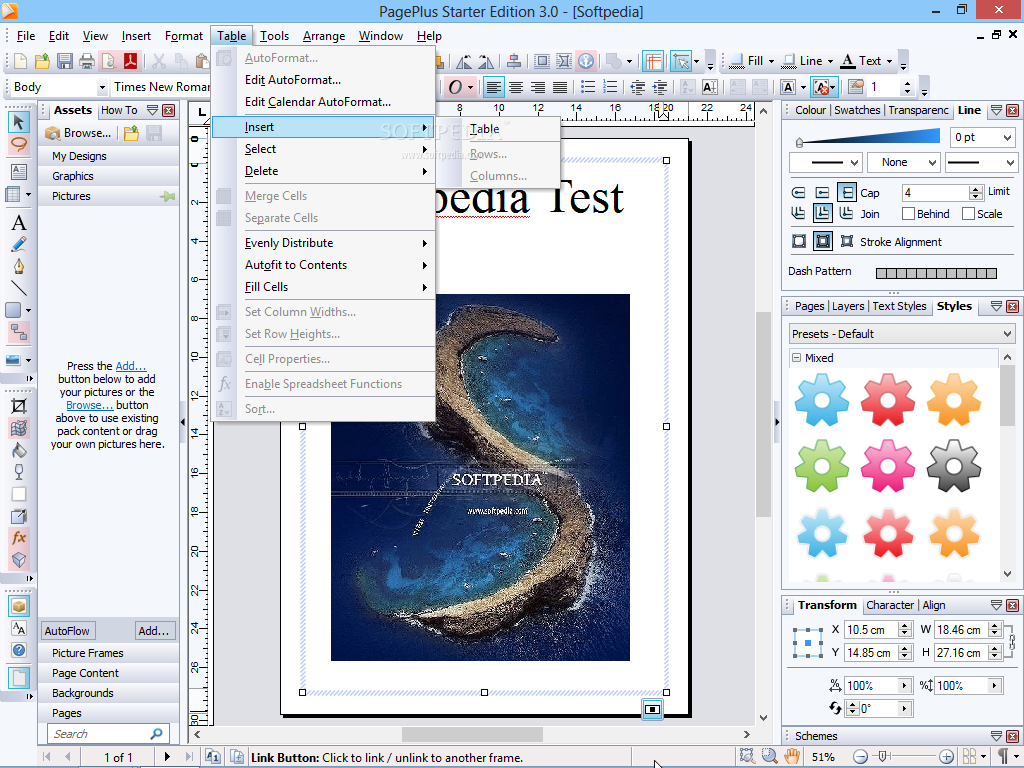Select the middle Stroke Alignment option
This screenshot has height=768, width=1024.
[823, 242]
